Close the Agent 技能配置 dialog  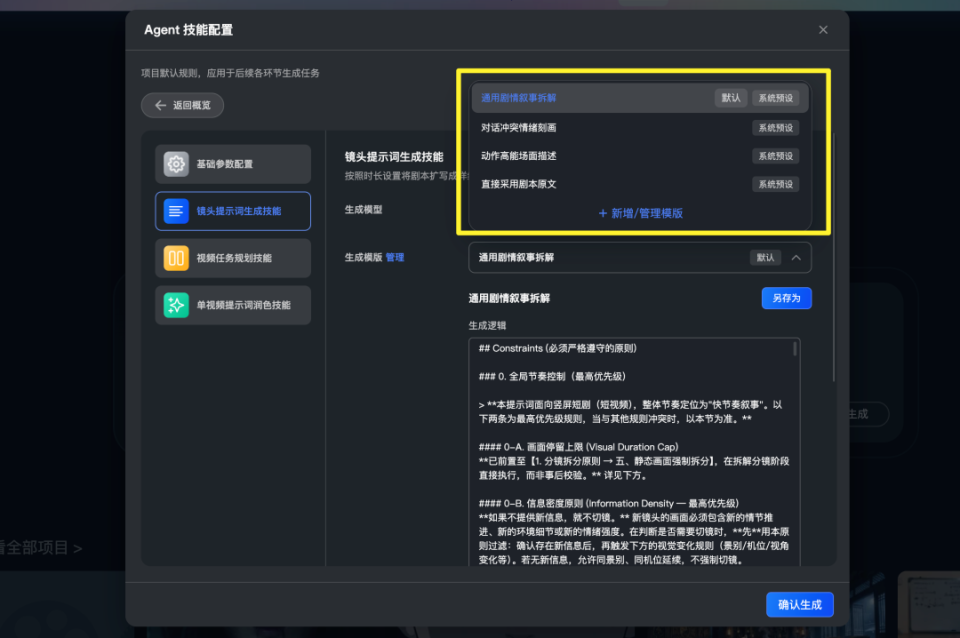coord(823,30)
